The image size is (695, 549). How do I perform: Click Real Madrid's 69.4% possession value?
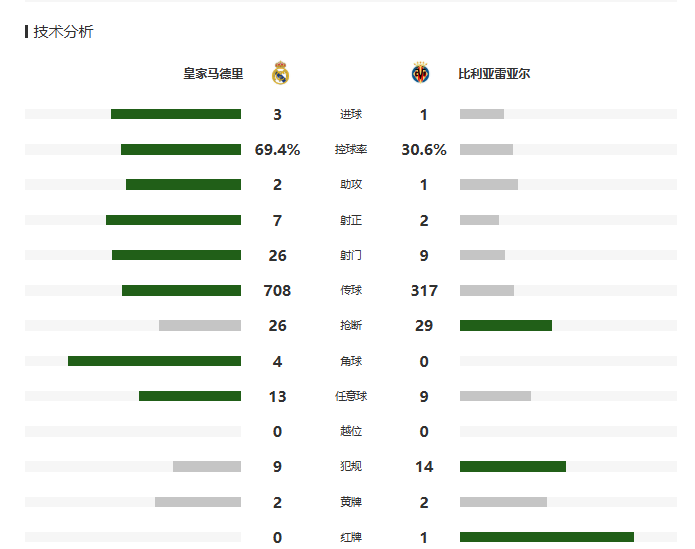pos(277,150)
